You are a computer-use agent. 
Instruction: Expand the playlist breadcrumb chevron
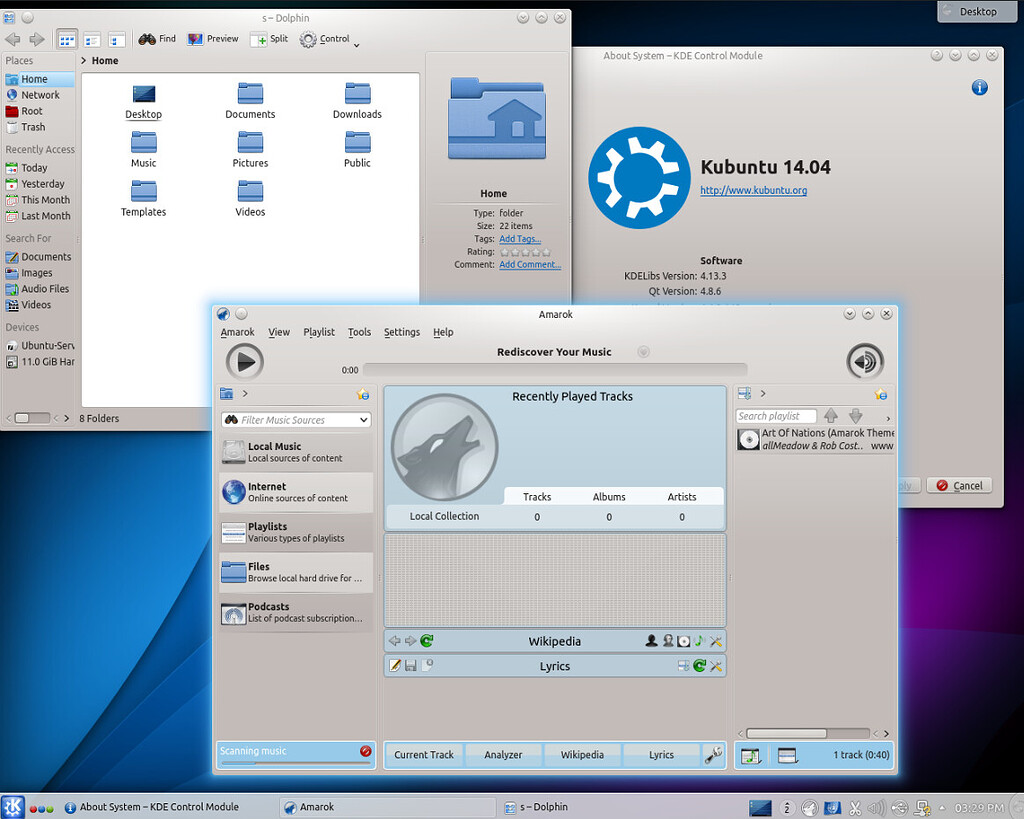click(x=763, y=393)
